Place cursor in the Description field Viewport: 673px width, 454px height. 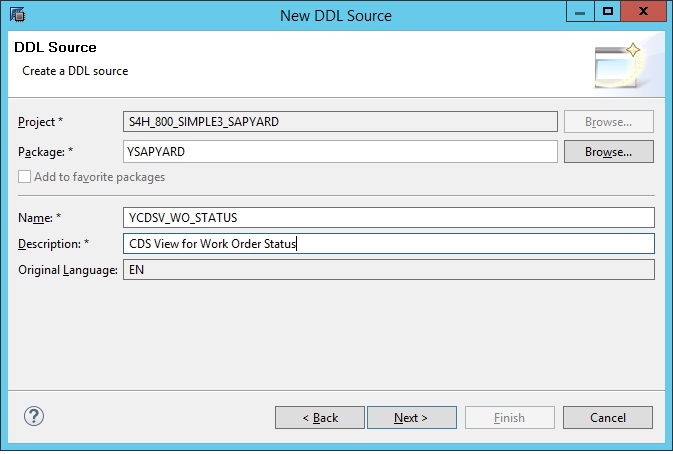(x=389, y=244)
